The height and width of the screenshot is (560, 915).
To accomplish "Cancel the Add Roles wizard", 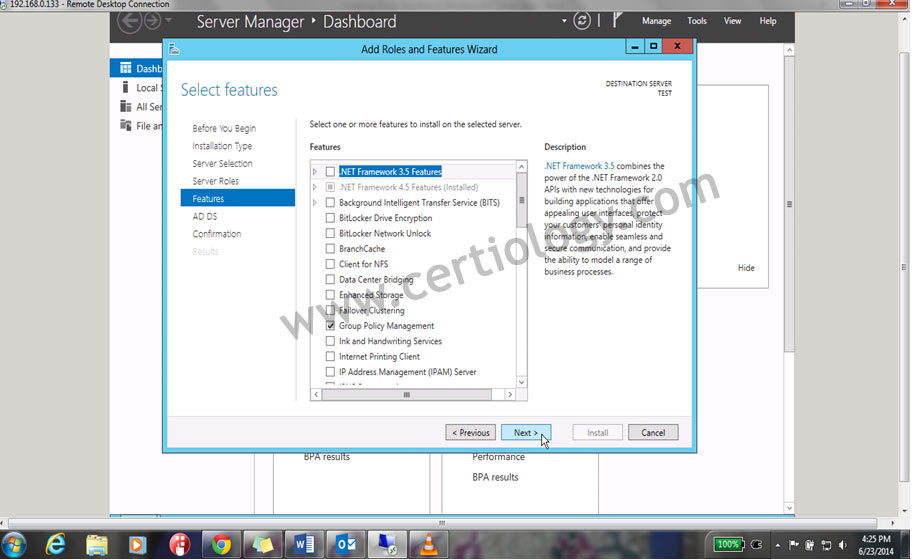I will coord(653,432).
